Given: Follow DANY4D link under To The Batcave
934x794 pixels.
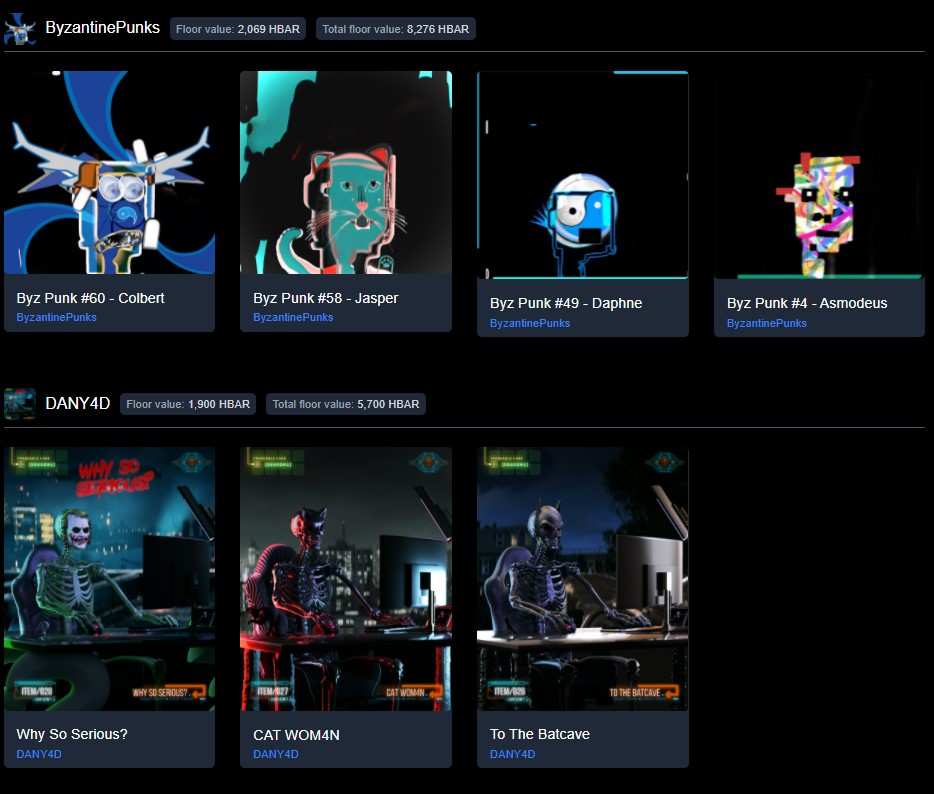Looking at the screenshot, I should (512, 754).
